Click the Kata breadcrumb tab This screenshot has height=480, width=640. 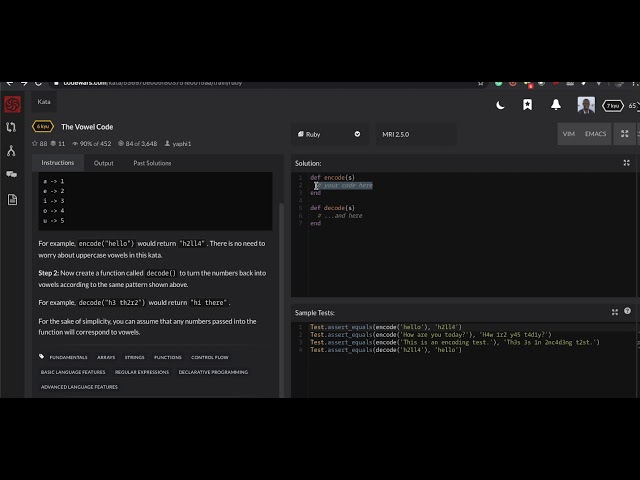(44, 102)
